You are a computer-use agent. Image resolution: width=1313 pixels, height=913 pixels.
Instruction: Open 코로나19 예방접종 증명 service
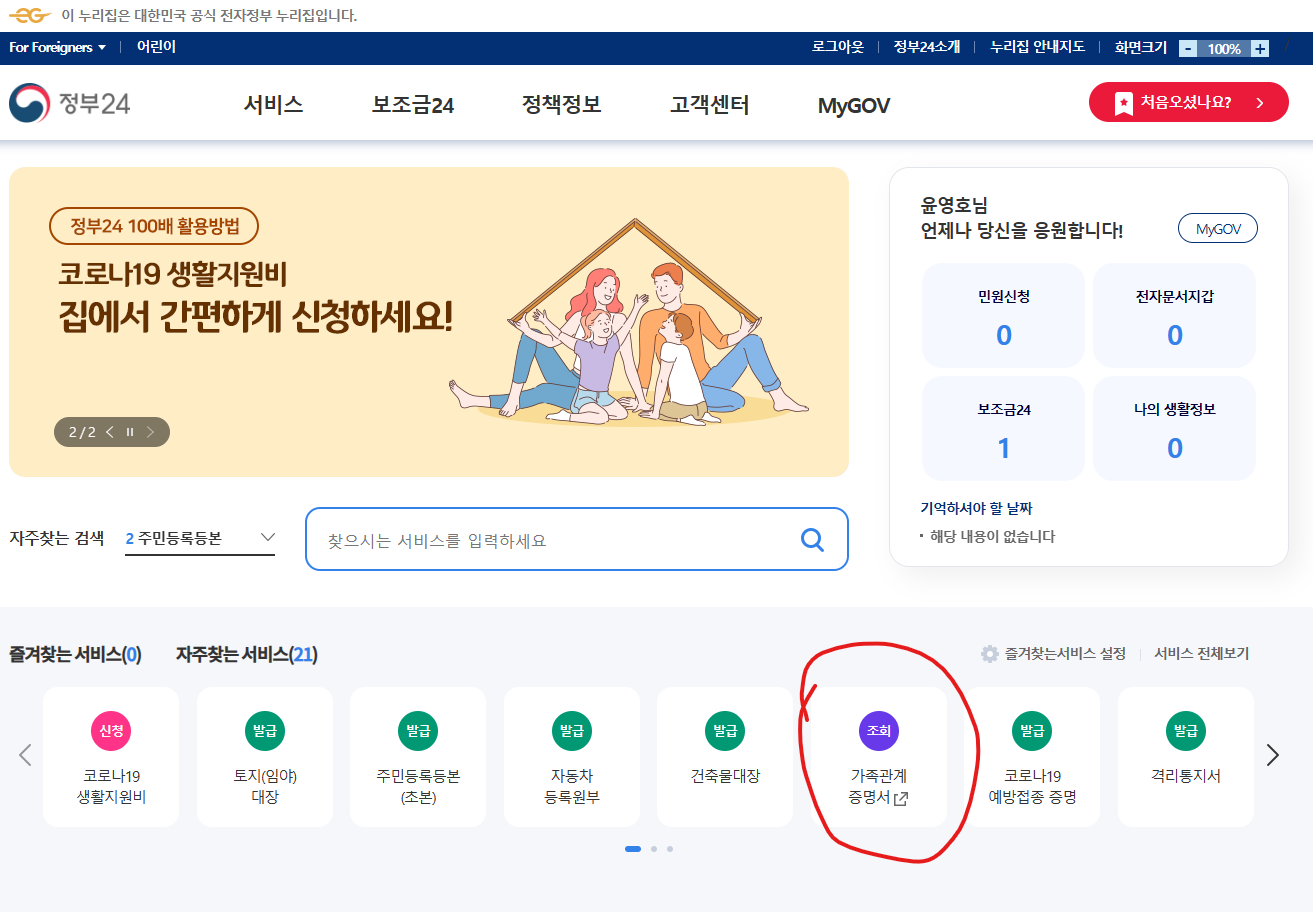(x=1032, y=757)
